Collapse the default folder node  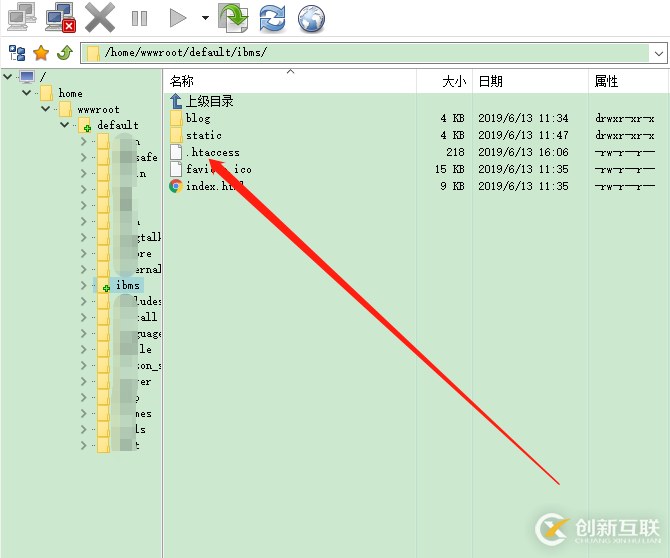coord(65,124)
